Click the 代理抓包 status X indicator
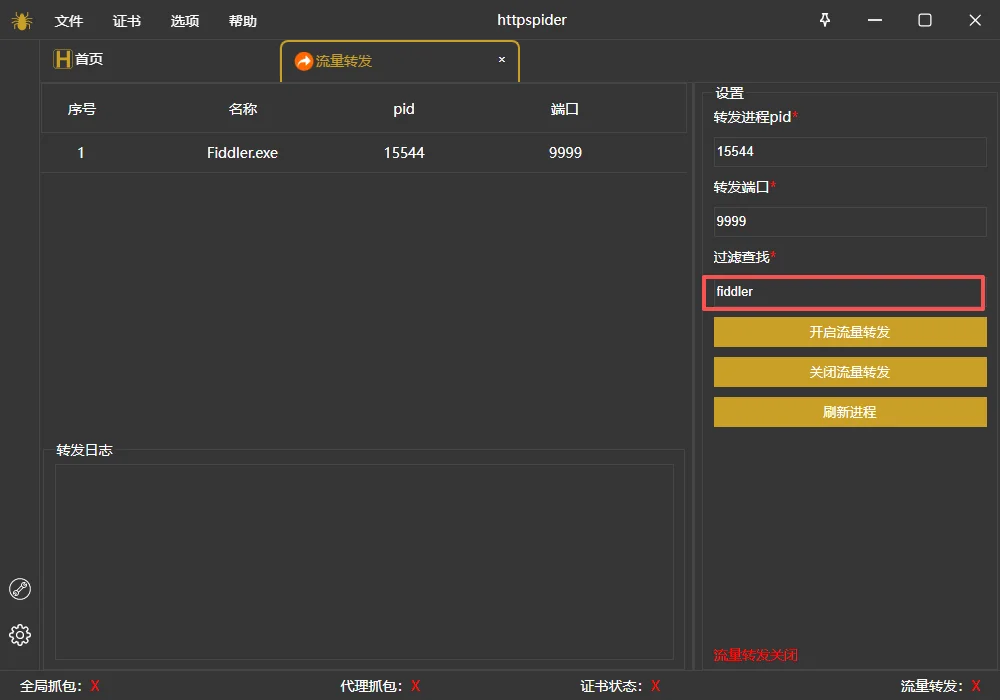This screenshot has width=1000, height=700. [x=416, y=686]
